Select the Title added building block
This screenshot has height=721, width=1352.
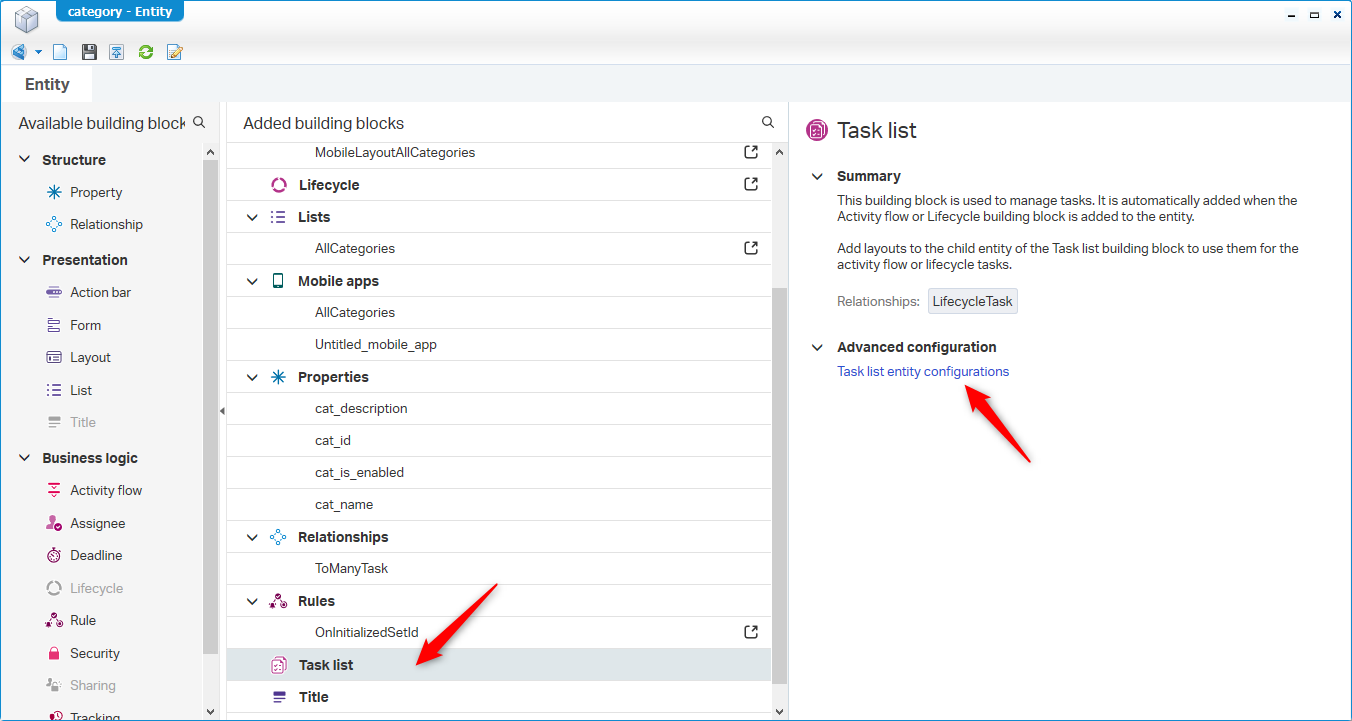coord(499,697)
